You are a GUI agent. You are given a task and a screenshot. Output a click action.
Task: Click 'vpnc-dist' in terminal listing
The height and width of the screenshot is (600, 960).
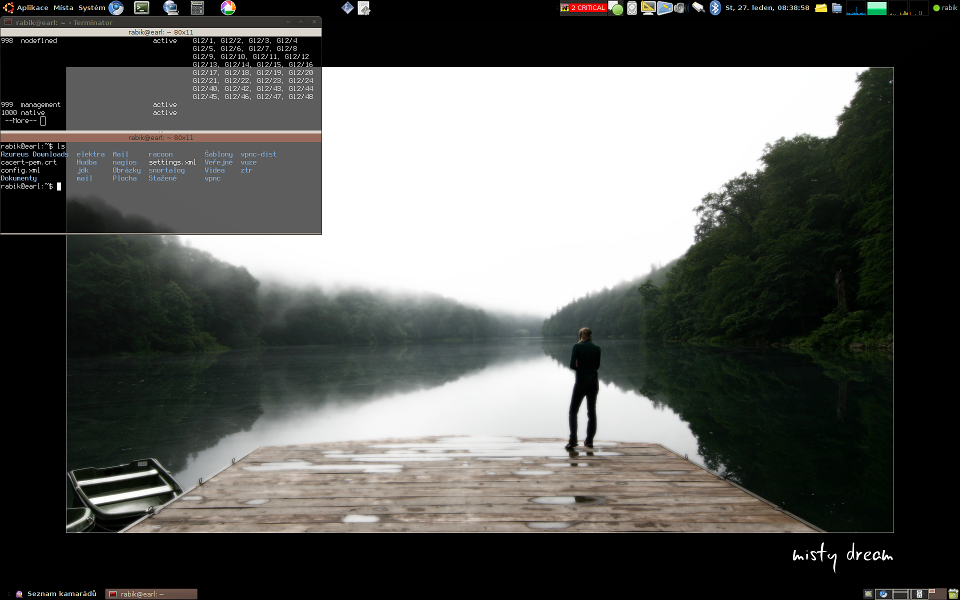[x=258, y=154]
